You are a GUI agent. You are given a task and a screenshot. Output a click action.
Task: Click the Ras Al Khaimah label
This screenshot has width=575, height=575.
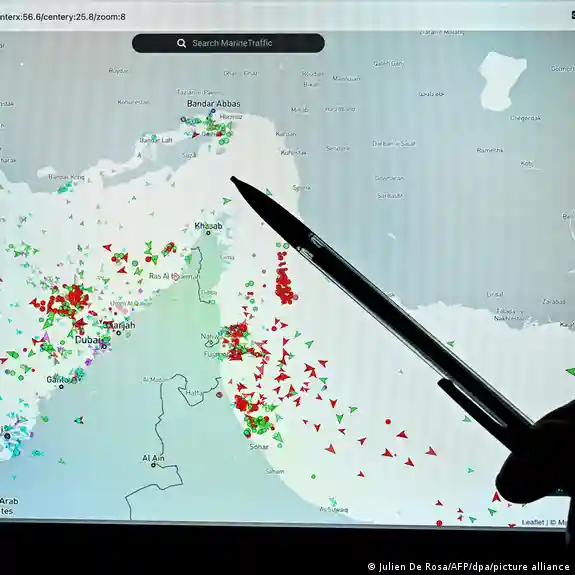pos(175,276)
